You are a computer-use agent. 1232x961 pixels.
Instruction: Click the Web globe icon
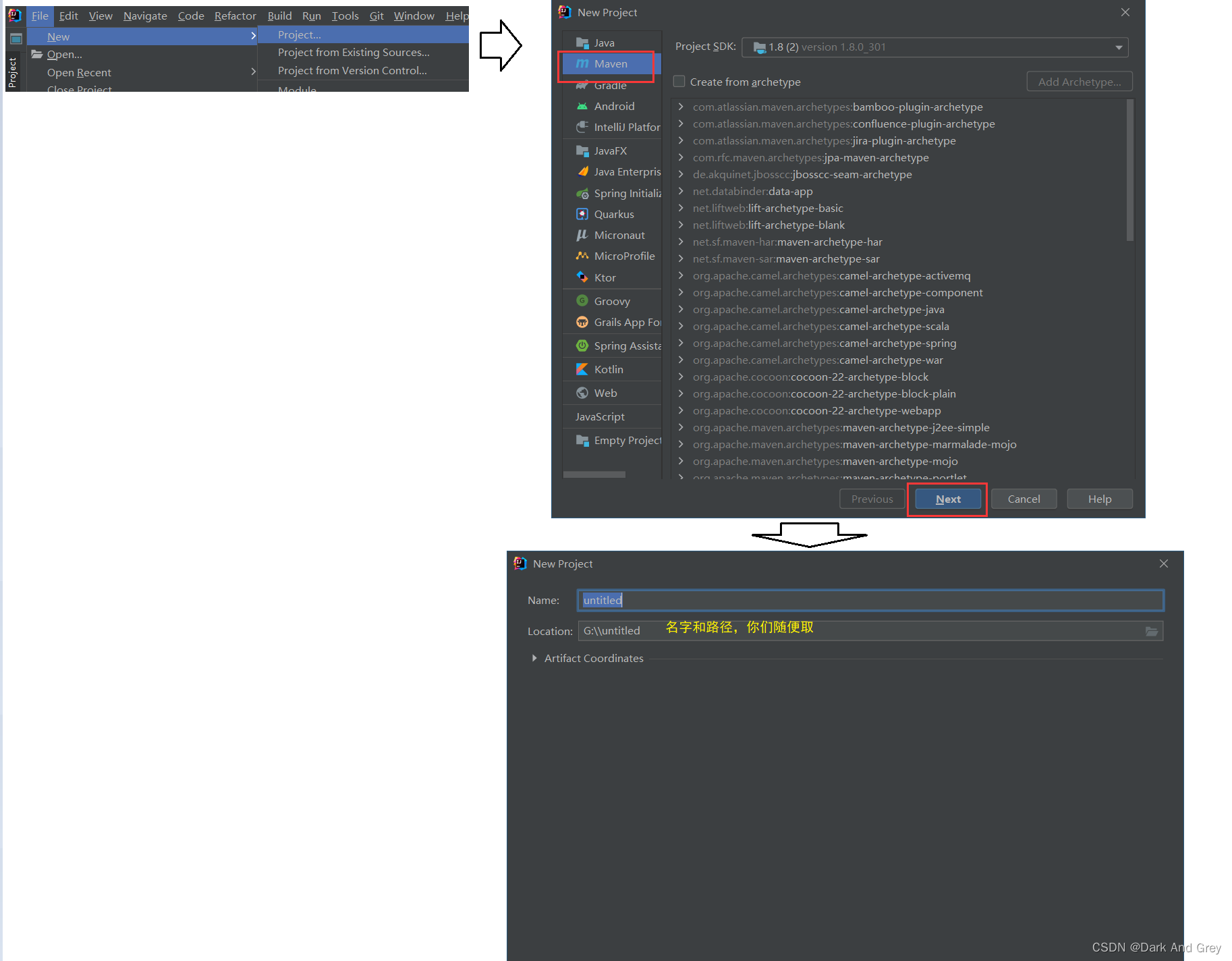pos(582,393)
